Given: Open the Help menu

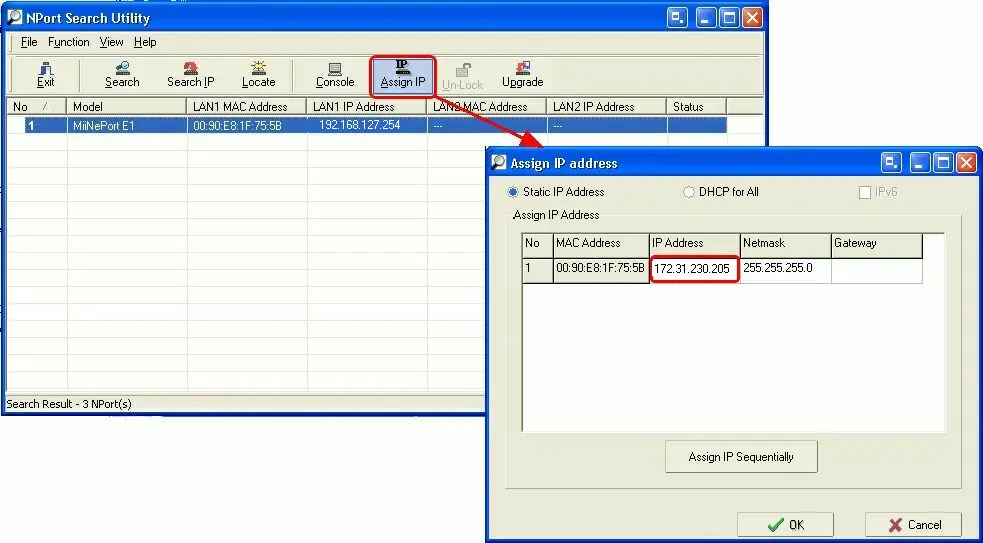Looking at the screenshot, I should 145,42.
